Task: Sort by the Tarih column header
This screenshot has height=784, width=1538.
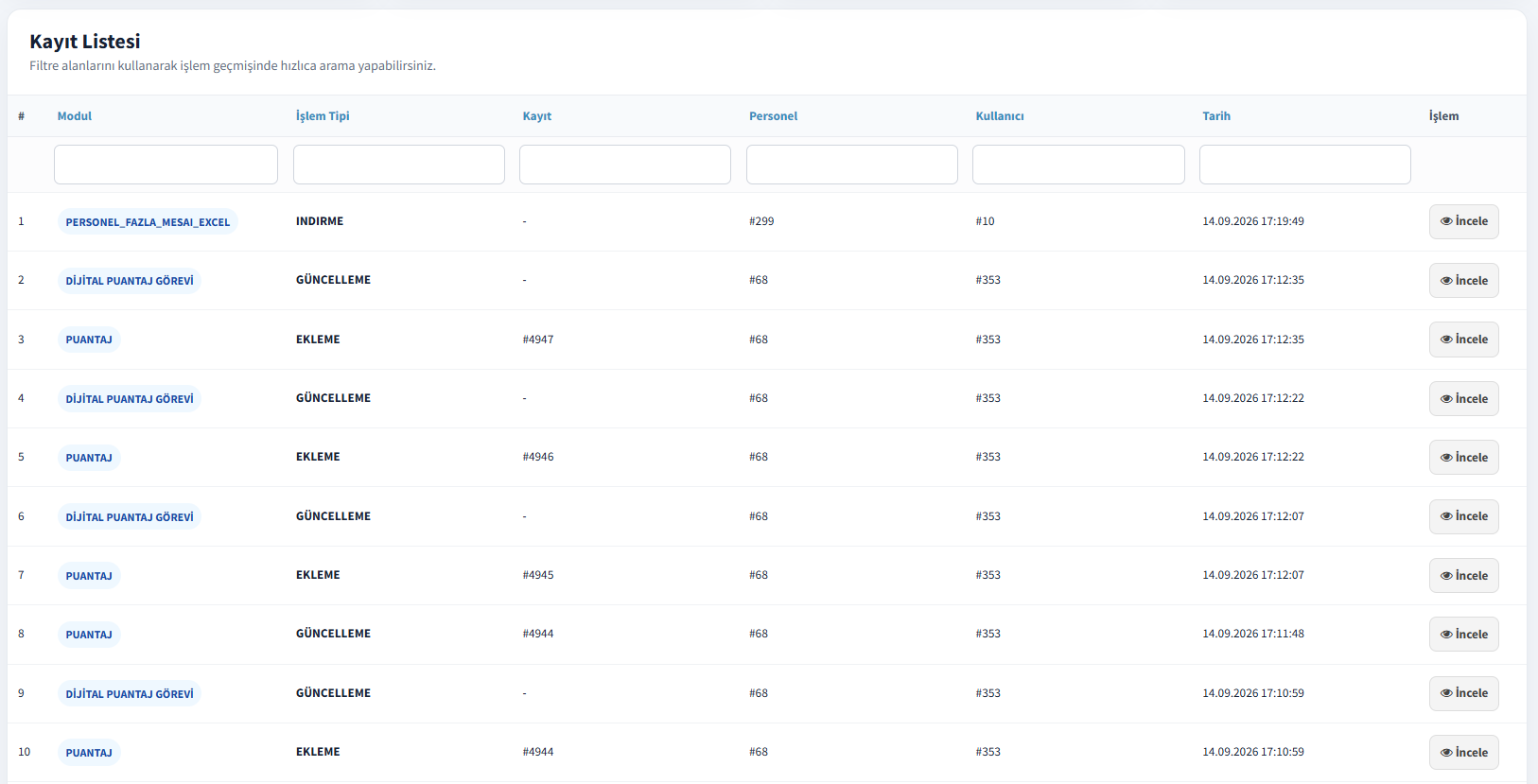Action: click(1216, 116)
